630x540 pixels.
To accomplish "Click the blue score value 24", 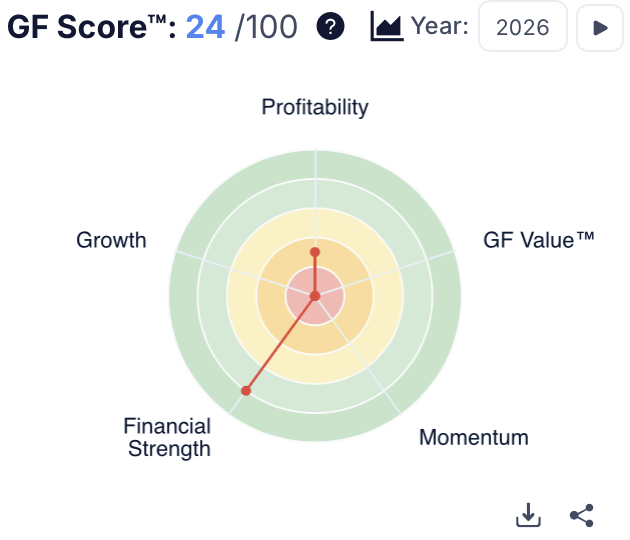I will click(x=205, y=27).
